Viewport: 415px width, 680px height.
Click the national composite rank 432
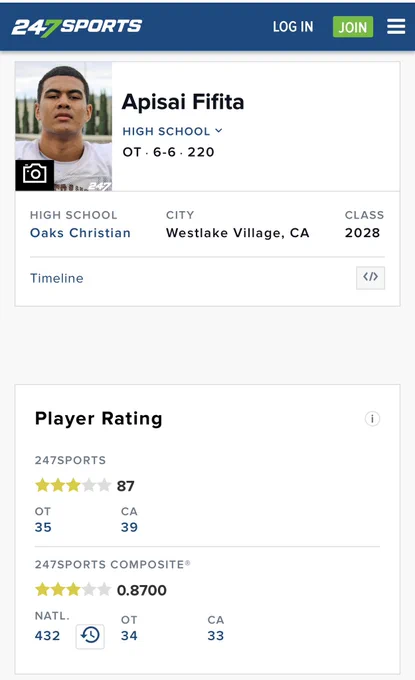click(x=47, y=636)
